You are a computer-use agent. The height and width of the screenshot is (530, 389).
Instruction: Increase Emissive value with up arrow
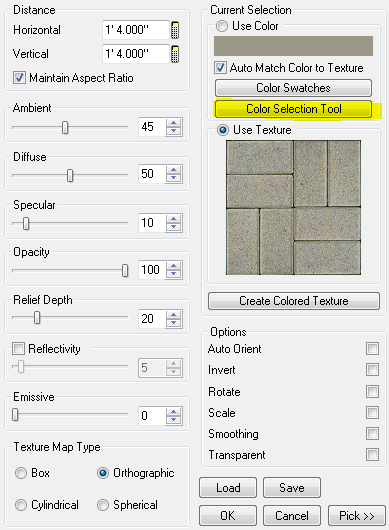pos(174,412)
